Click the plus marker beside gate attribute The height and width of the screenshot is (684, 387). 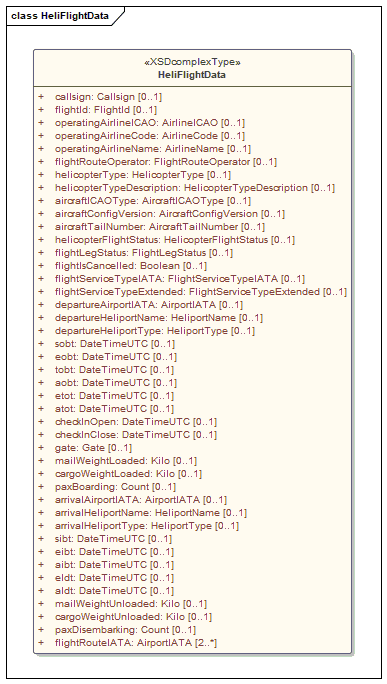[x=41, y=448]
